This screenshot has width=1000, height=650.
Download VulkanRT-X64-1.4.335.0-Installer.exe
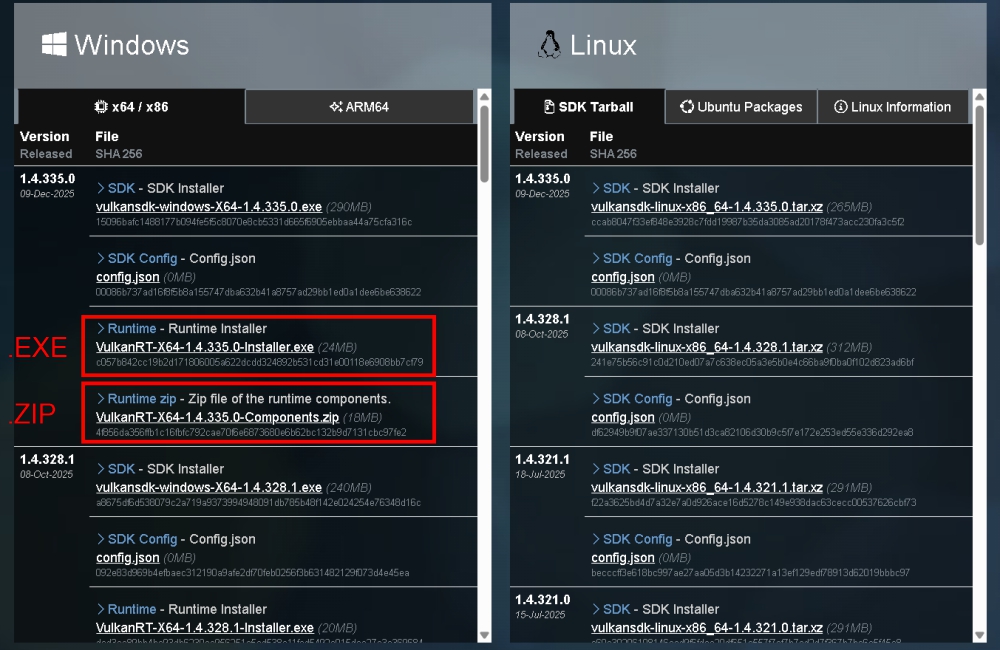[x=204, y=347]
